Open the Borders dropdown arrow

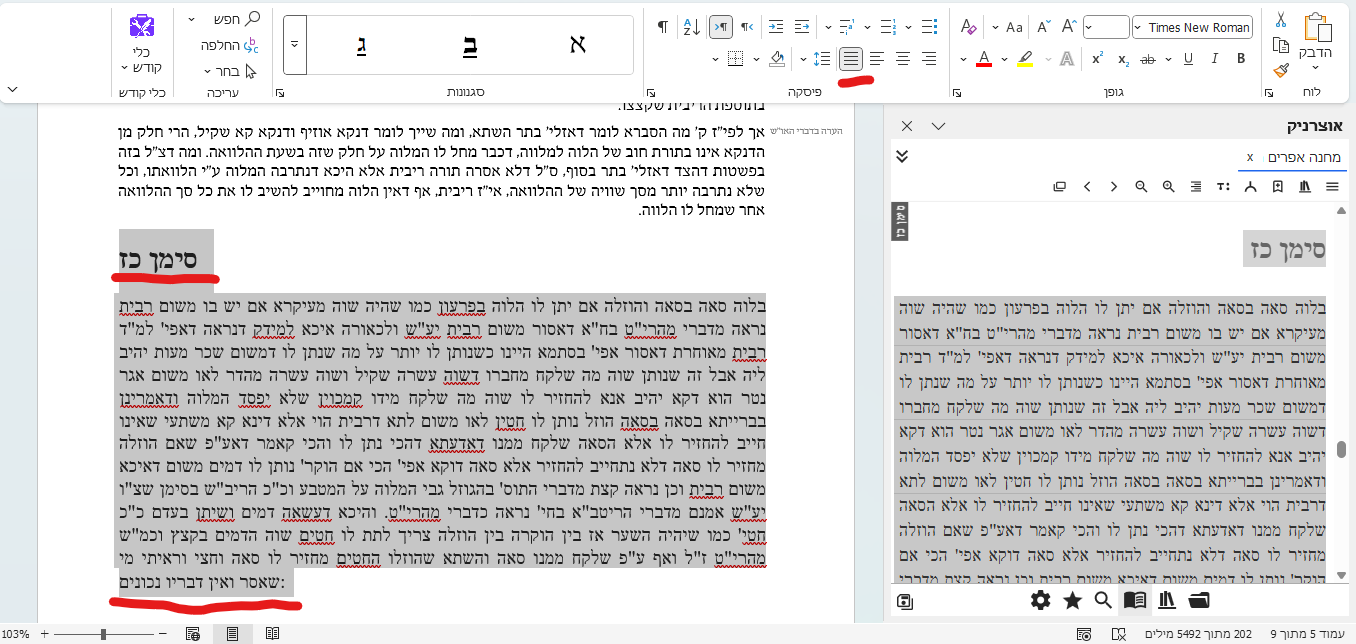pos(716,59)
